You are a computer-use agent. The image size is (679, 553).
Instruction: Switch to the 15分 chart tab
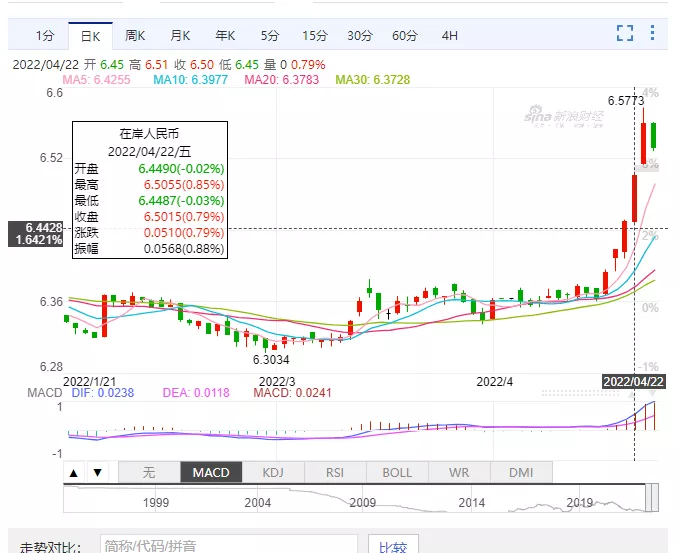315,36
